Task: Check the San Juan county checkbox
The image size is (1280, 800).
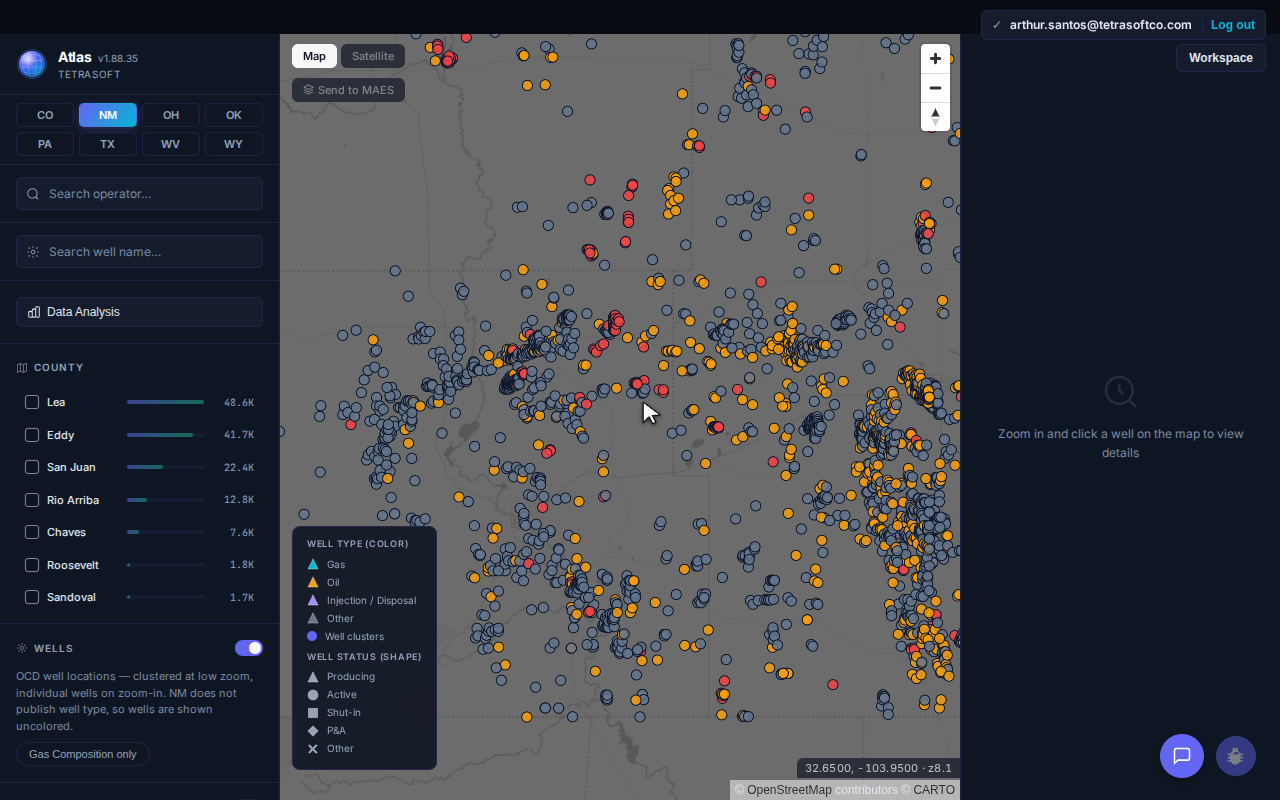Action: [x=32, y=467]
